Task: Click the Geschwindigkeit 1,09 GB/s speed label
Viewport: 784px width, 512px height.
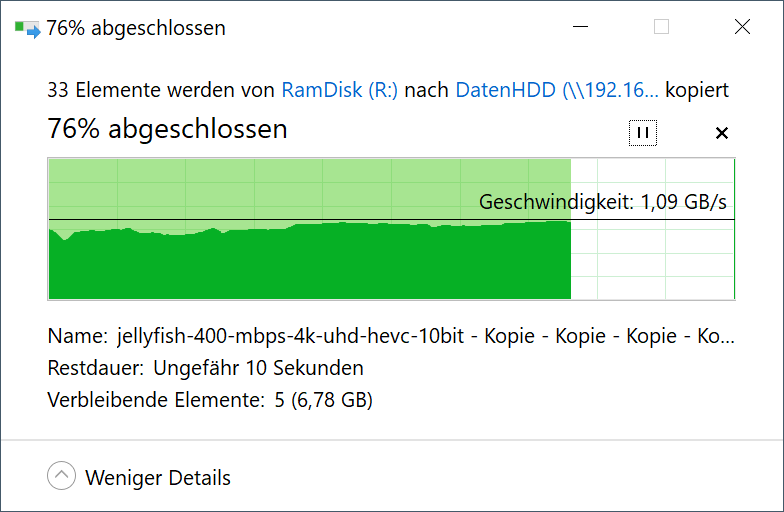Action: click(603, 202)
